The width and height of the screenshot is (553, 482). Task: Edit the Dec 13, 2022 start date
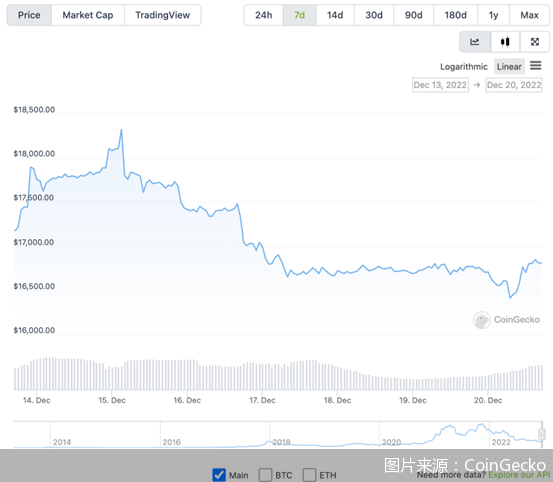point(440,85)
